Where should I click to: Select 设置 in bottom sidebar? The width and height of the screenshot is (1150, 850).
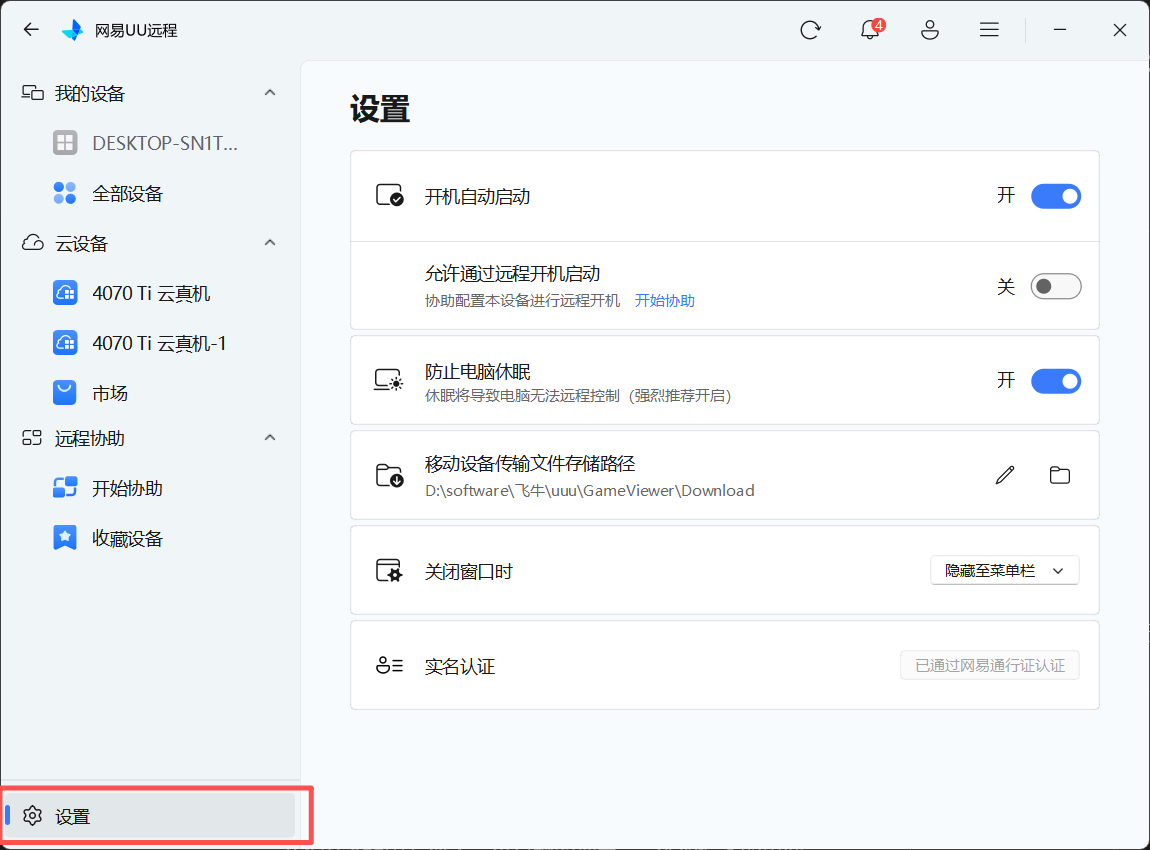(150, 816)
